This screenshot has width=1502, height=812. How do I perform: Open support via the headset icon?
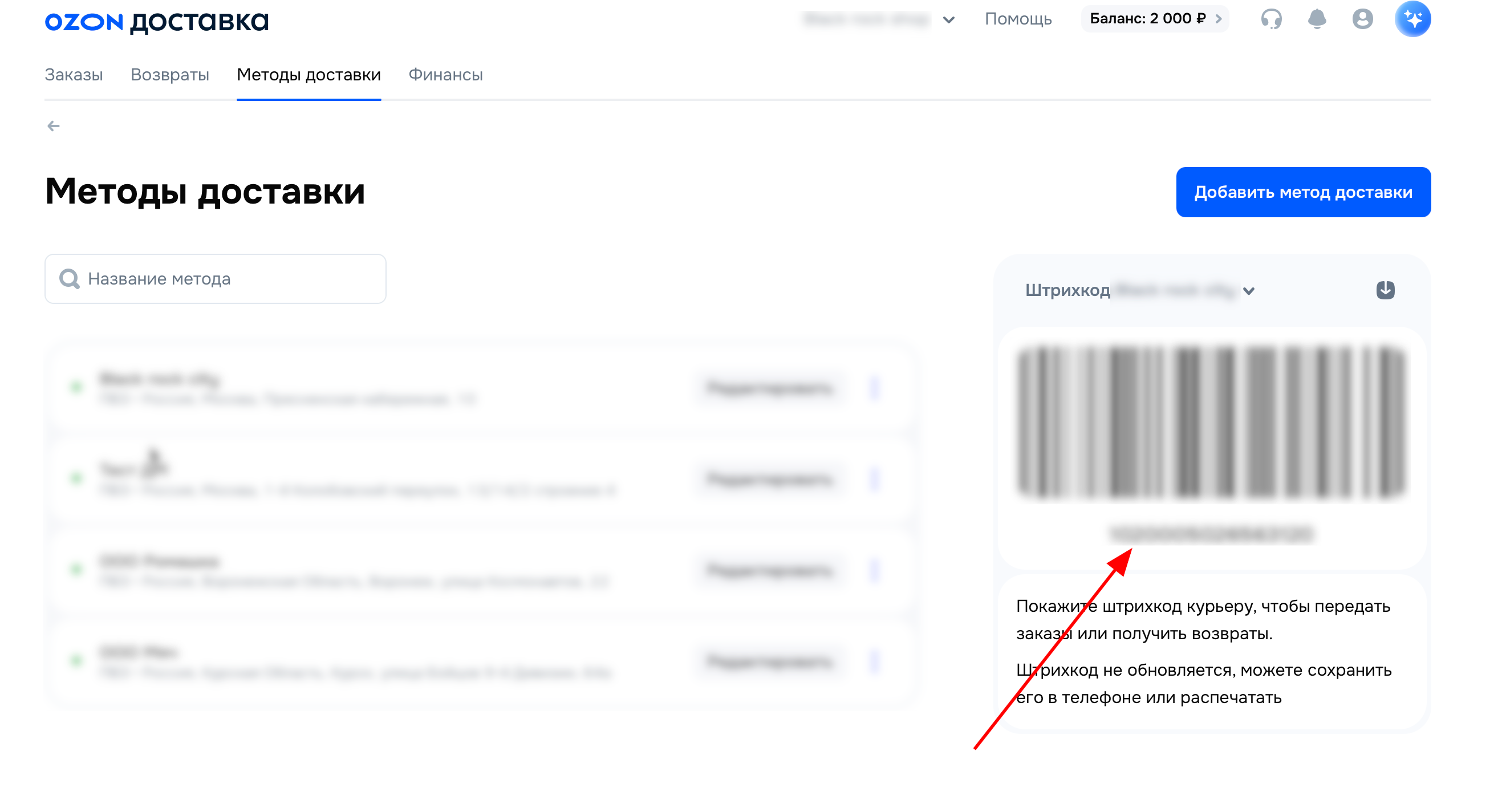pyautogui.click(x=1271, y=19)
